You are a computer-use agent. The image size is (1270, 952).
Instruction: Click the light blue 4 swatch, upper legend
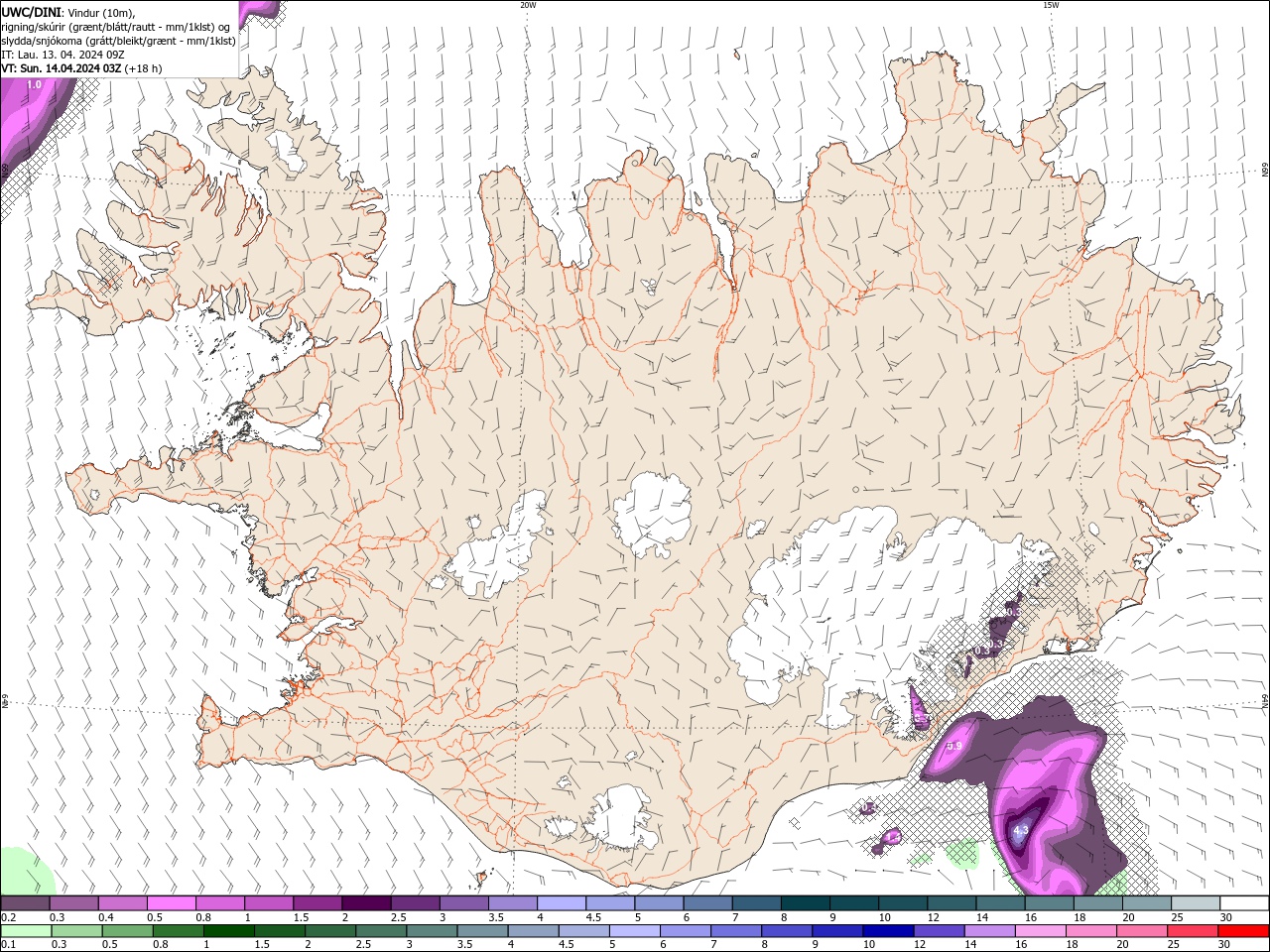pos(562,903)
